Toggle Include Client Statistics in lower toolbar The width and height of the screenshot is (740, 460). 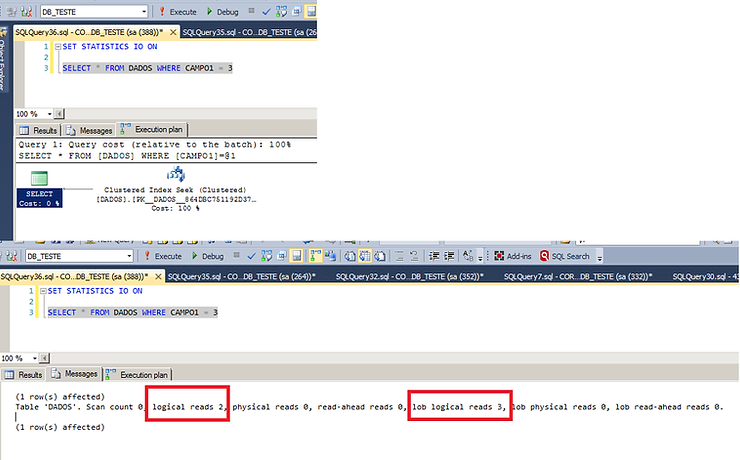pos(330,256)
